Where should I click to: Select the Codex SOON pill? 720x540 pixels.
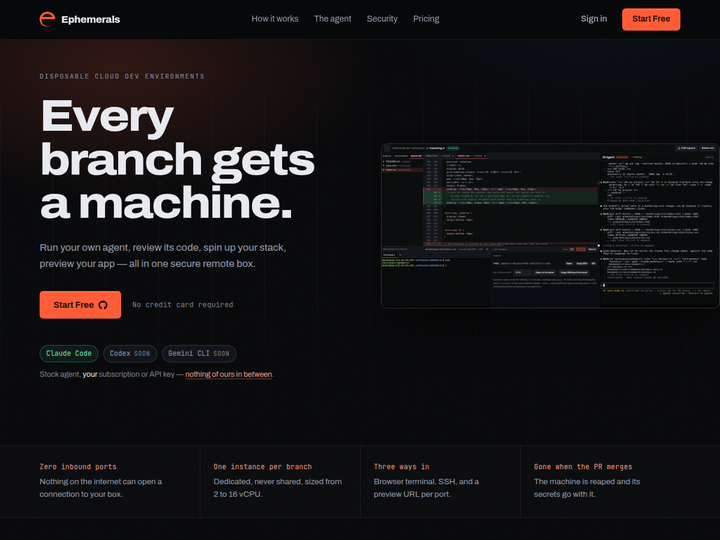(130, 354)
